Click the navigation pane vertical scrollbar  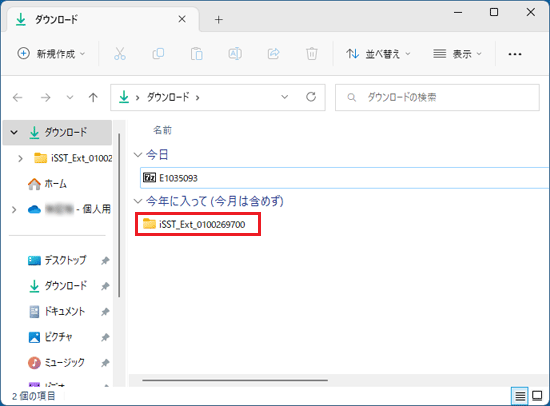point(119,215)
